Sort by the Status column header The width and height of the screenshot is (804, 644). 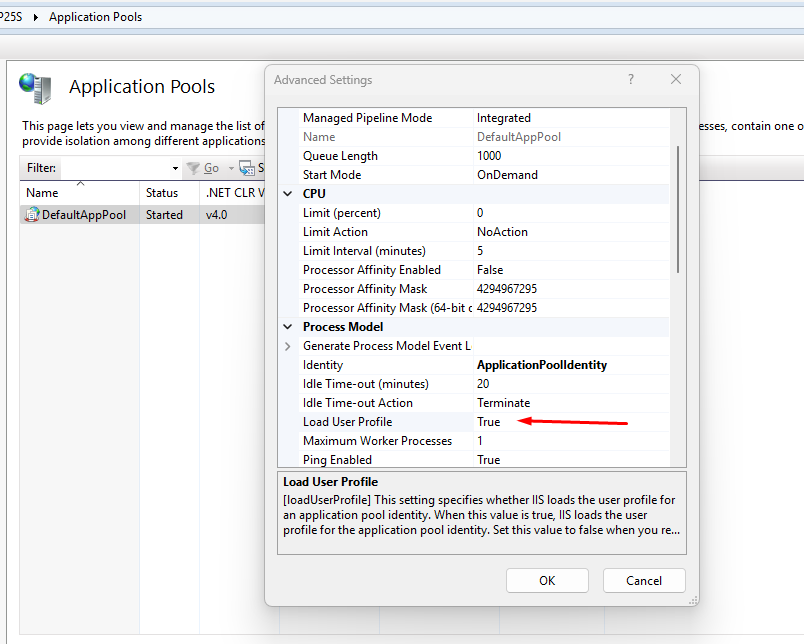pos(162,193)
